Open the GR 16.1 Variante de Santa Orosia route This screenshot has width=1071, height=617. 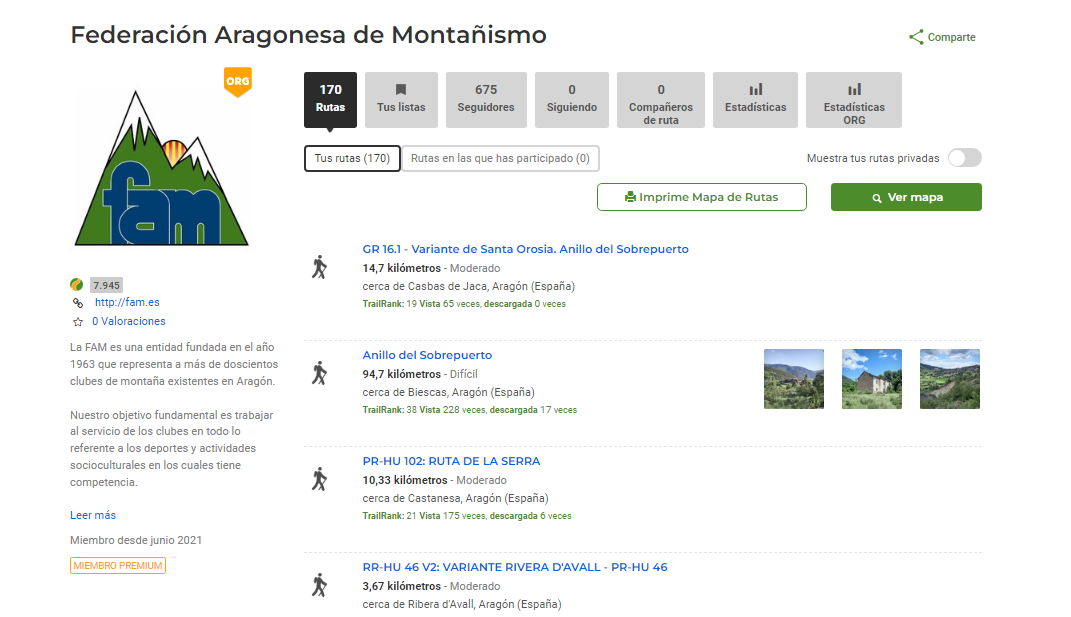click(x=525, y=249)
